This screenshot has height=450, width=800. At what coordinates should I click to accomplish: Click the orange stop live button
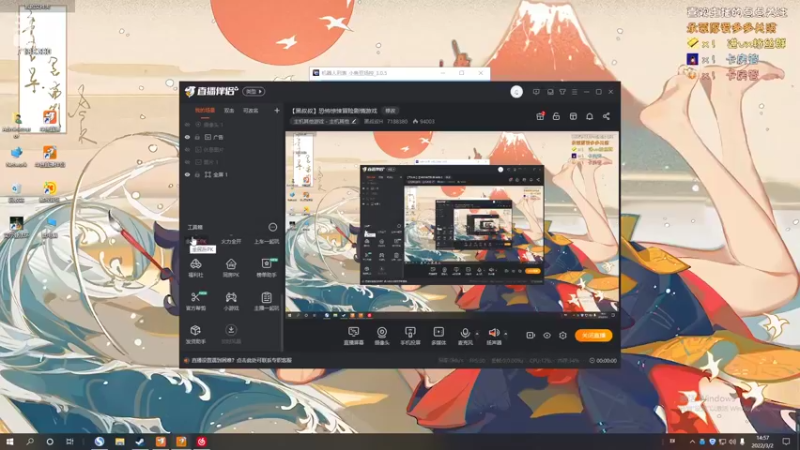(x=593, y=335)
